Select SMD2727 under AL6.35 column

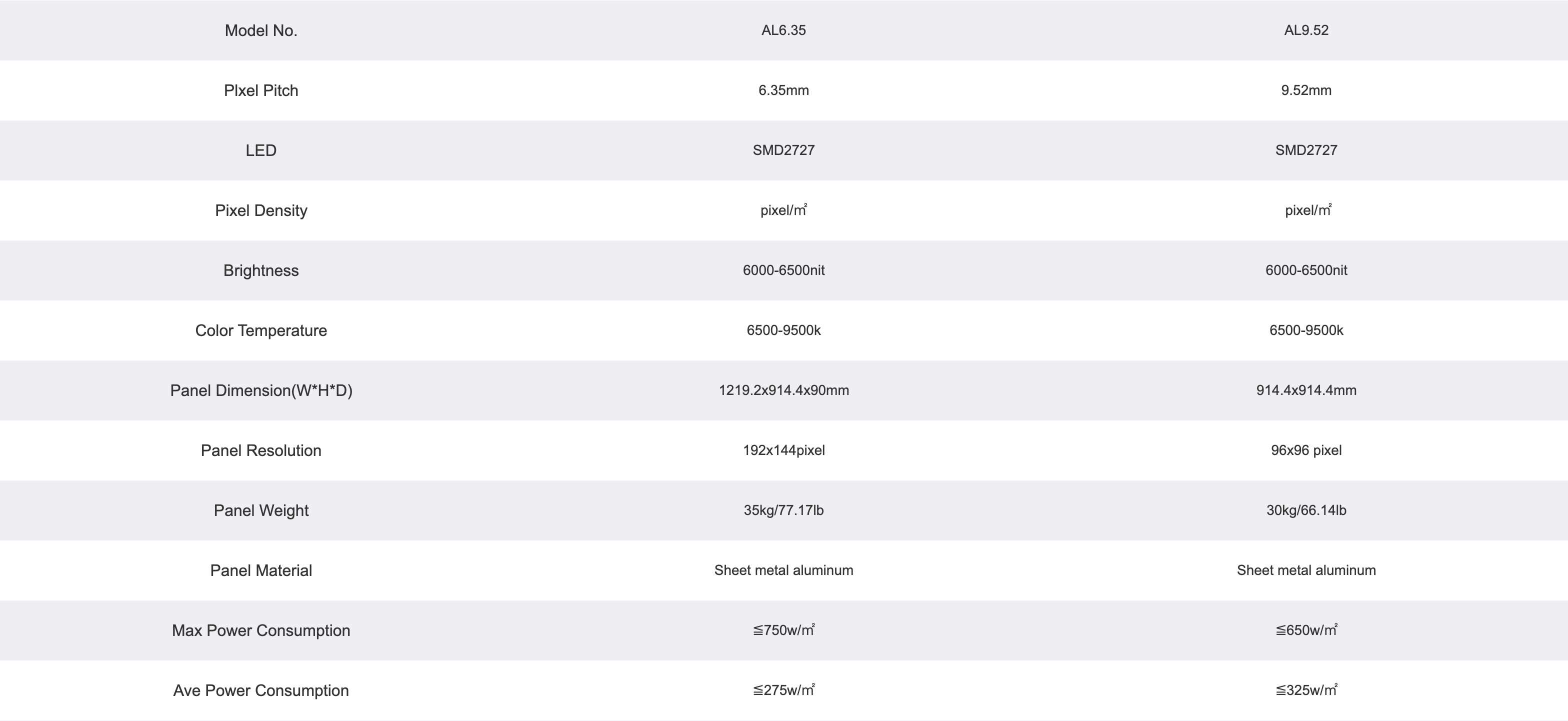click(783, 150)
